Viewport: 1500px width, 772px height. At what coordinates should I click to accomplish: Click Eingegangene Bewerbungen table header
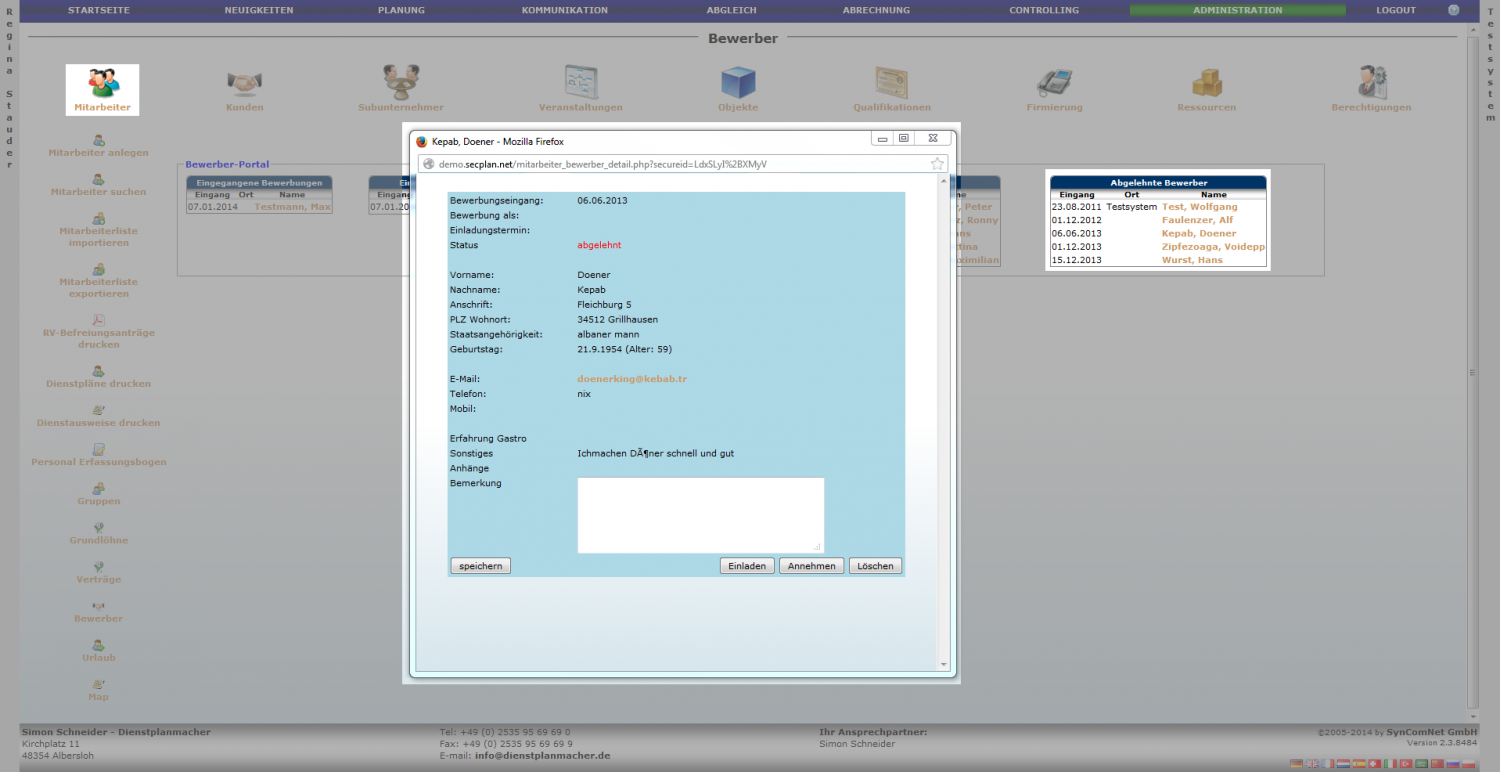point(260,182)
